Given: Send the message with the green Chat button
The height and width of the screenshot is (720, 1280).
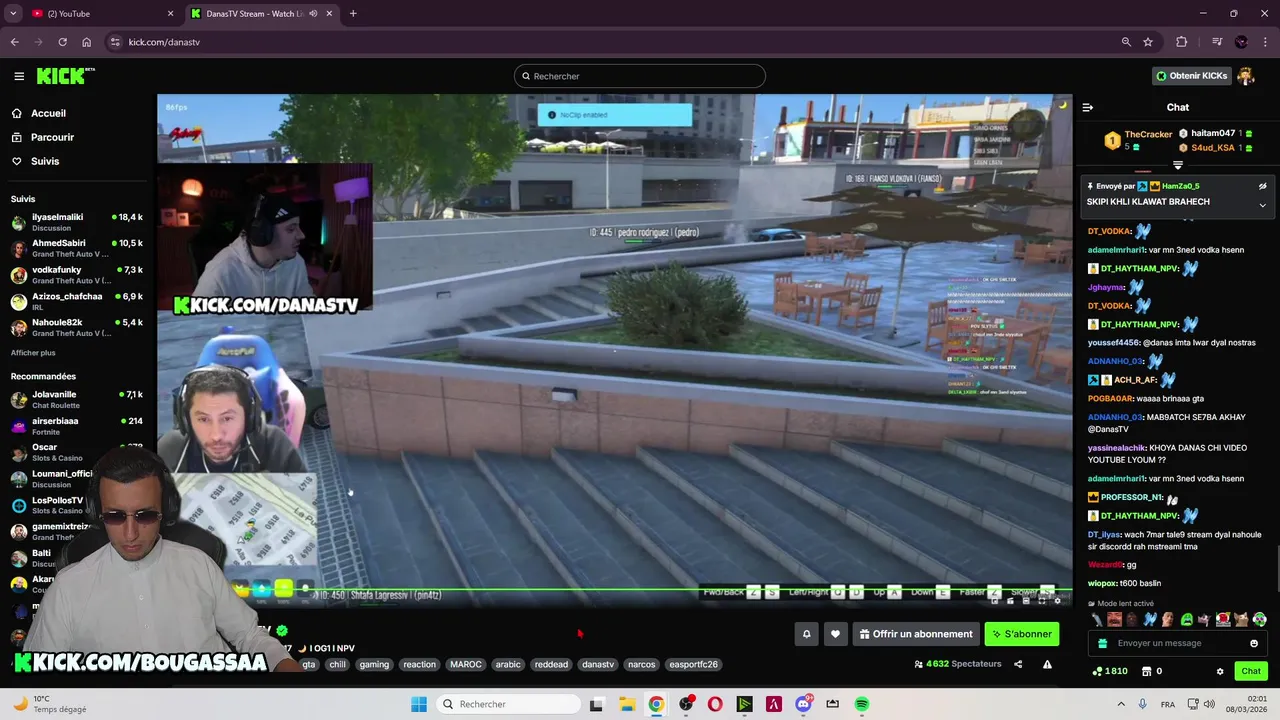Looking at the screenshot, I should (x=1251, y=671).
